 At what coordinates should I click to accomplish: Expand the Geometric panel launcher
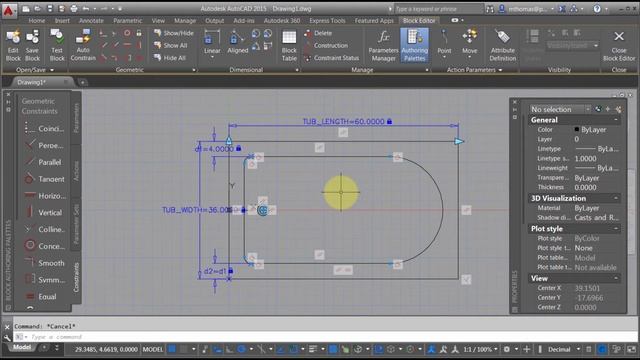pos(194,70)
